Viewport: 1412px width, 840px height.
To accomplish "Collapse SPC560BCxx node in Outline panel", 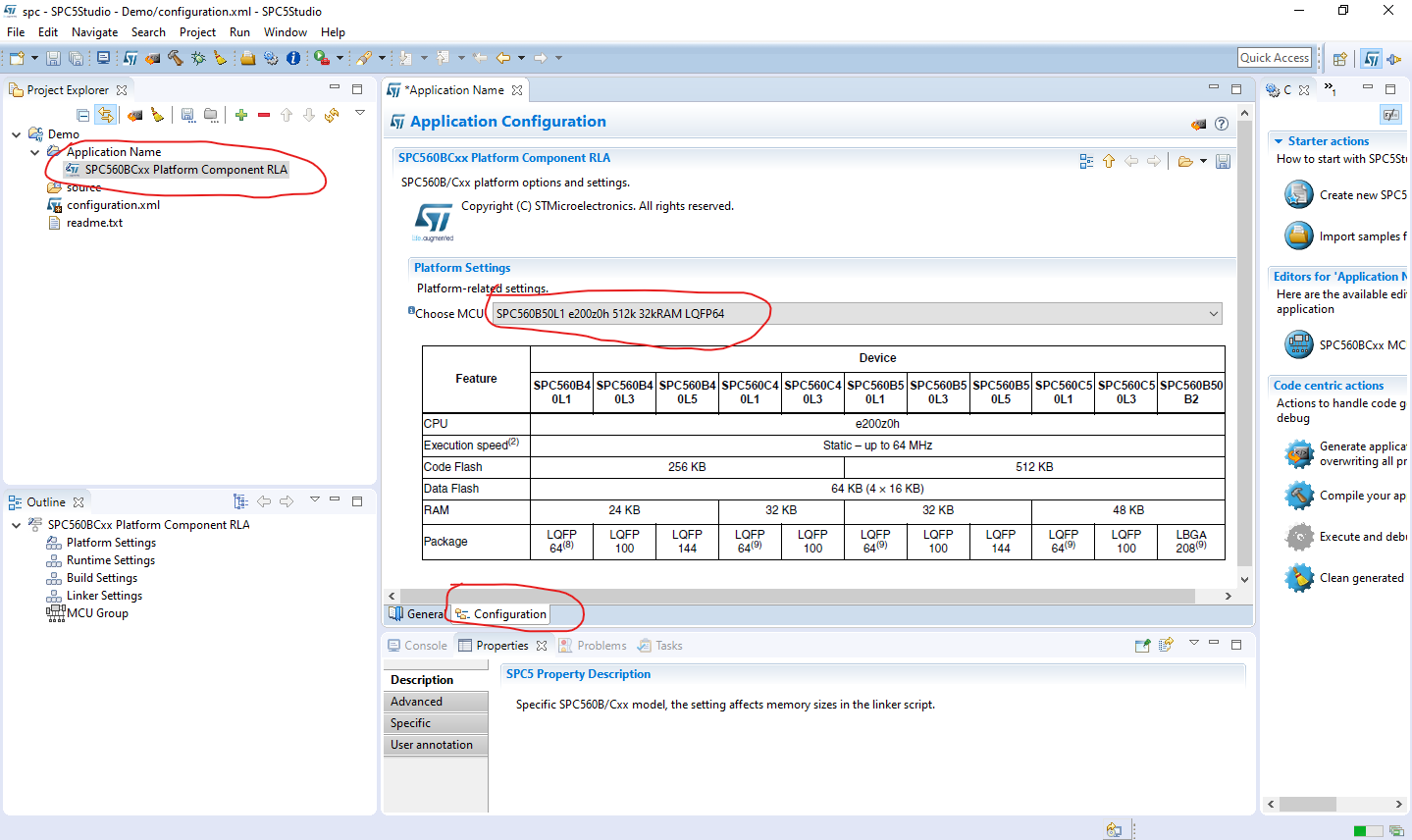I will coord(16,525).
